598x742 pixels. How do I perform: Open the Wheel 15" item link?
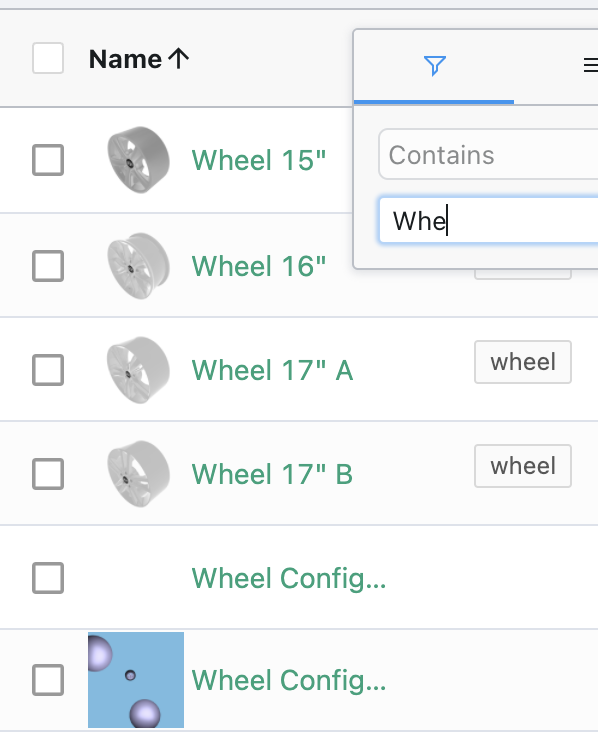[259, 160]
